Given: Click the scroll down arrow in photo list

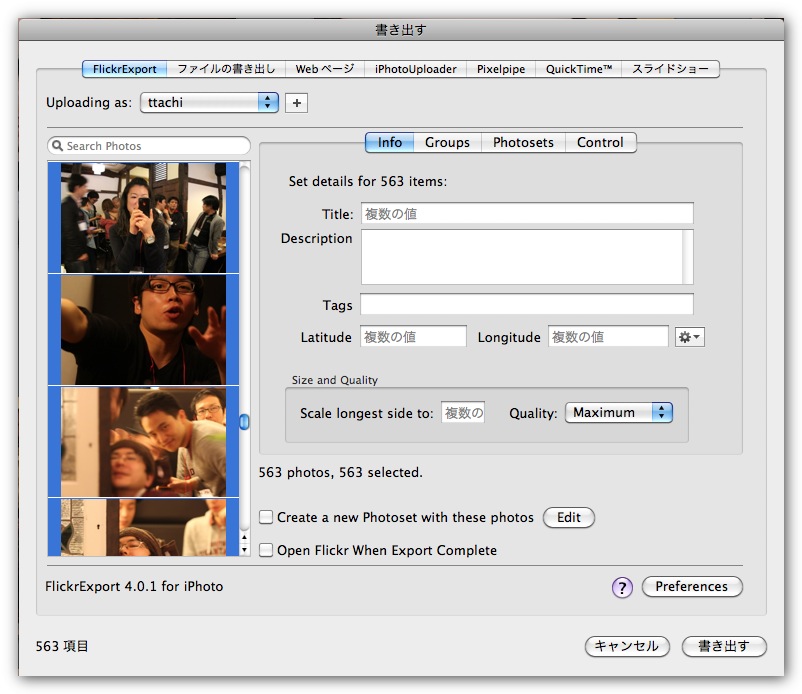Looking at the screenshot, I should point(244,548).
